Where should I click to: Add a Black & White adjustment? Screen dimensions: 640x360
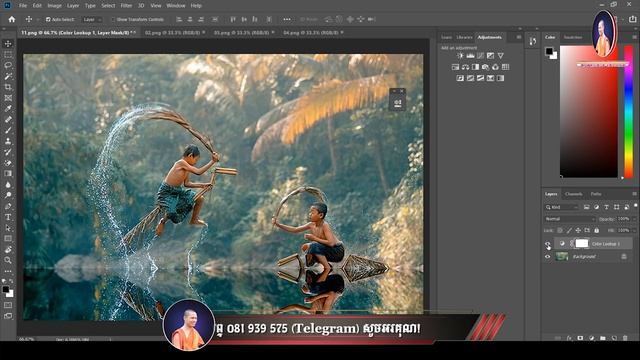click(476, 67)
